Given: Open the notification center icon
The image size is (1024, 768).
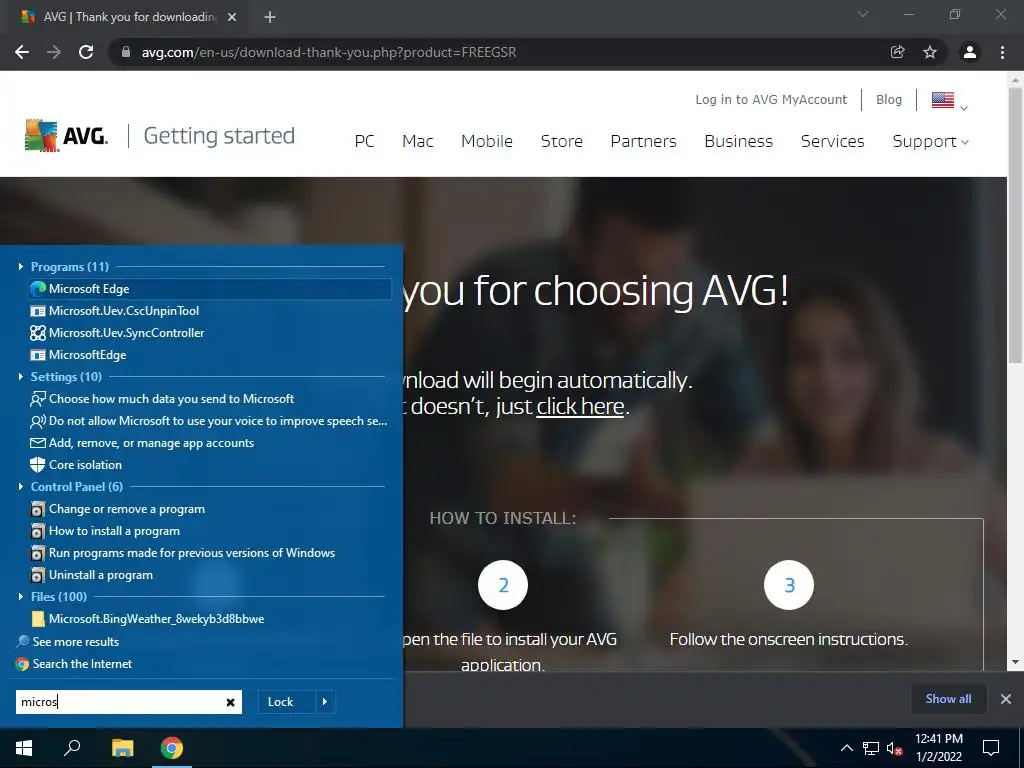Looking at the screenshot, I should 991,748.
